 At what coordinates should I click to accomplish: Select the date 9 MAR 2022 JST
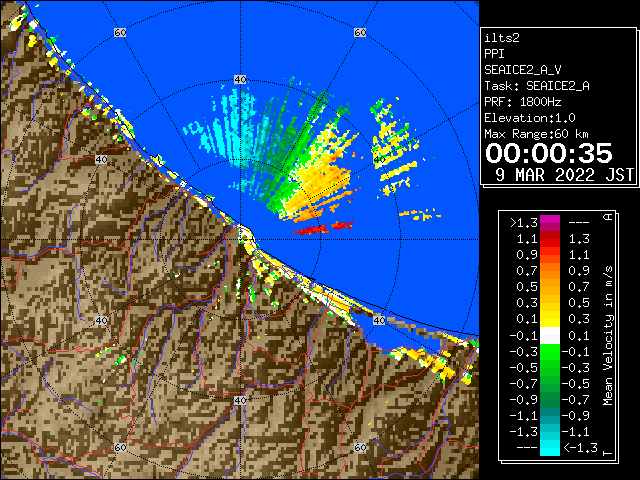coord(564,175)
